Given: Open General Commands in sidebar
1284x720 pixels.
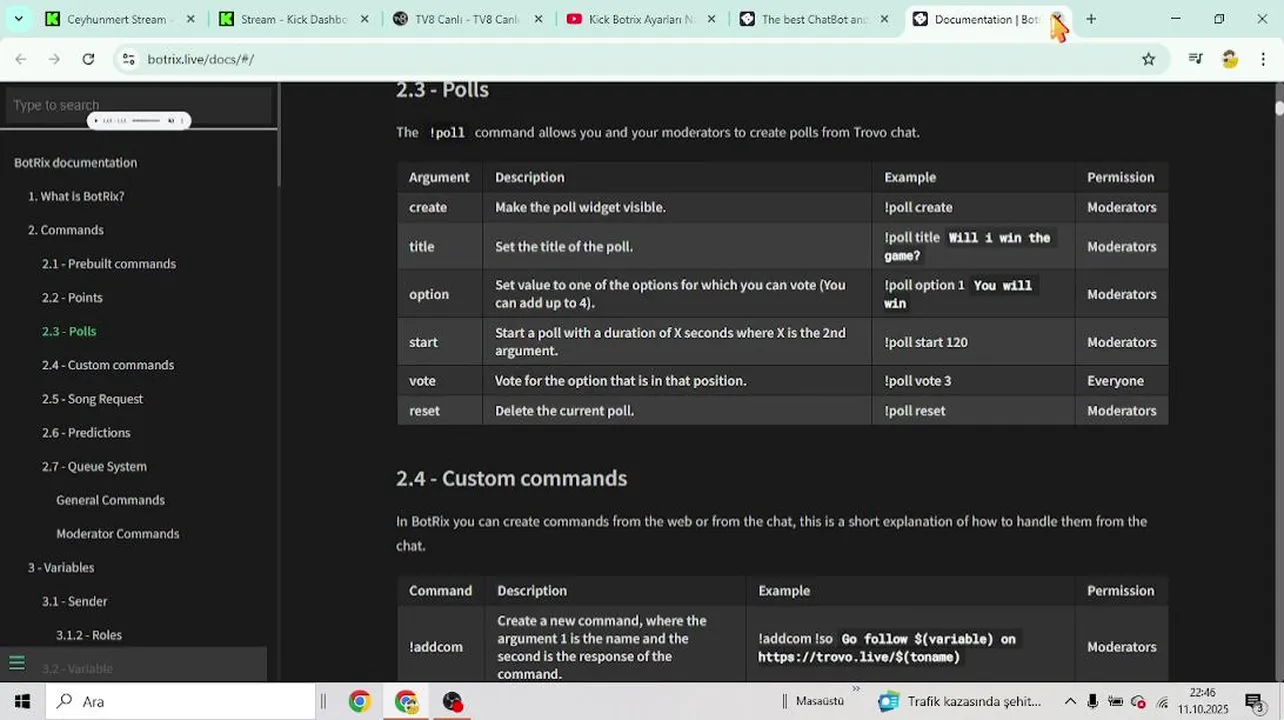Looking at the screenshot, I should click(110, 500).
